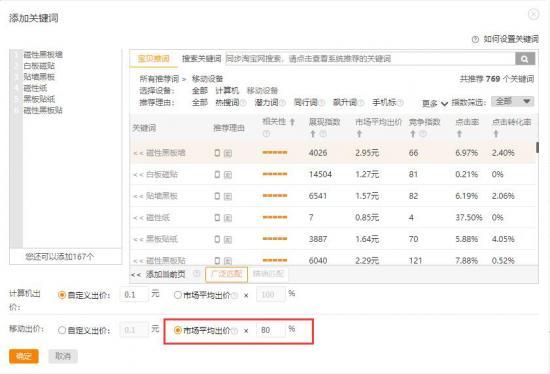Filter 推荐理由 by 飙升词
Image resolution: width=550 pixels, height=374 pixels.
click(344, 102)
